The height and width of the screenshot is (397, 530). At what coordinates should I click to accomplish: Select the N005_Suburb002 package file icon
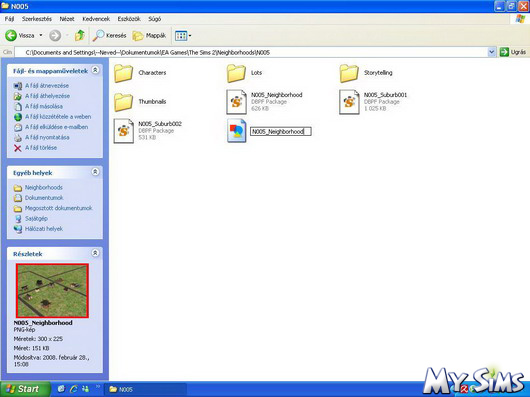click(x=123, y=131)
